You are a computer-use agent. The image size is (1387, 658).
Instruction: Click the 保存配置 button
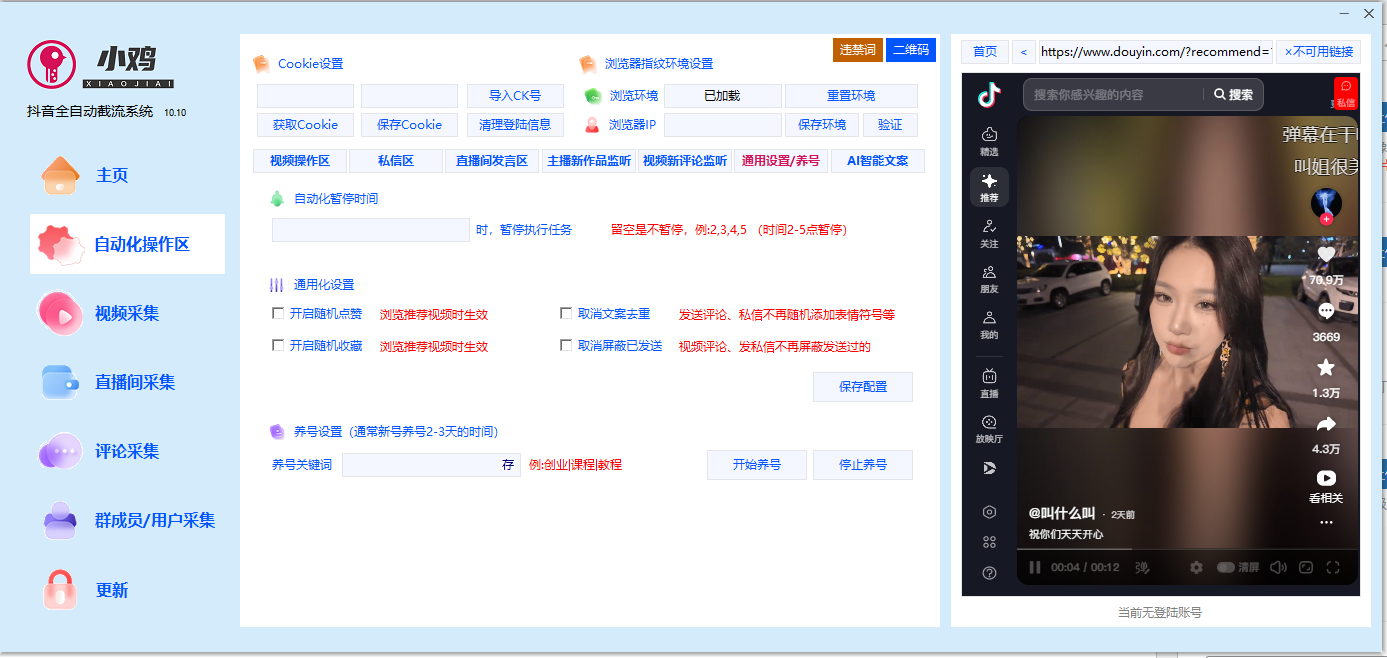click(x=862, y=387)
